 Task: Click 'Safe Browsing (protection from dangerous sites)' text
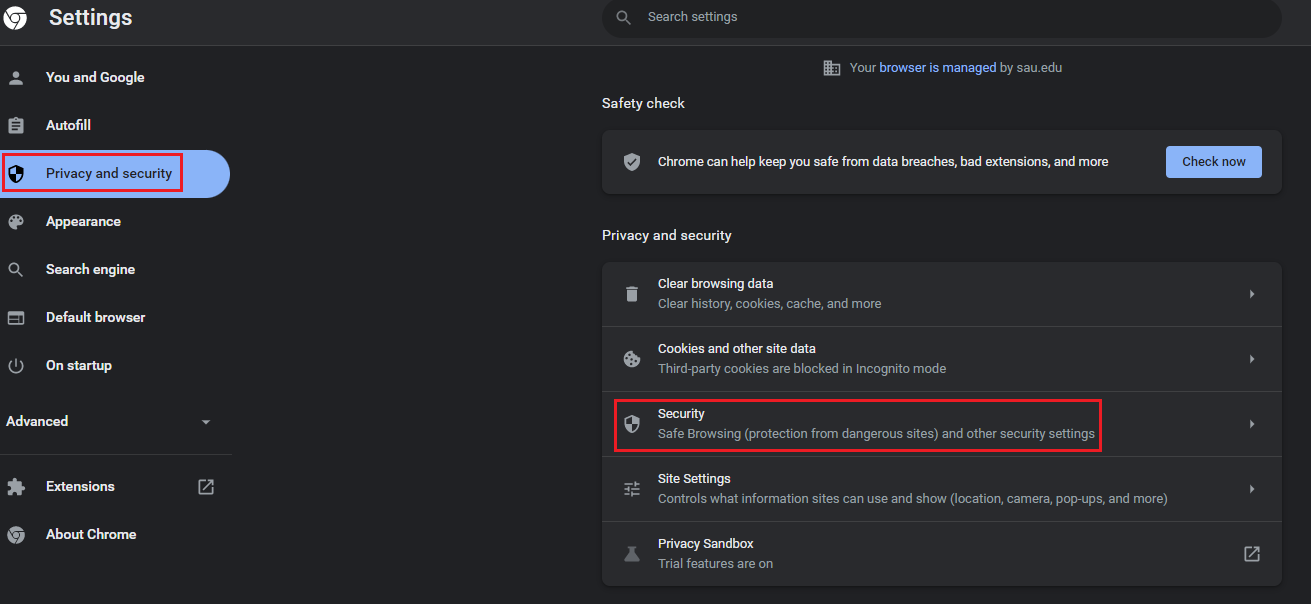(x=798, y=434)
